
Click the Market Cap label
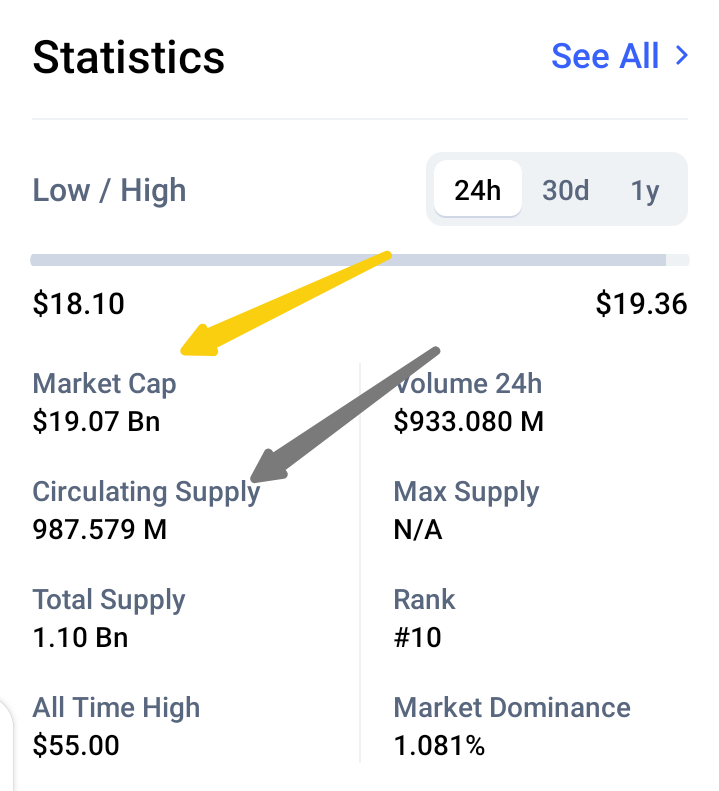[x=104, y=383]
